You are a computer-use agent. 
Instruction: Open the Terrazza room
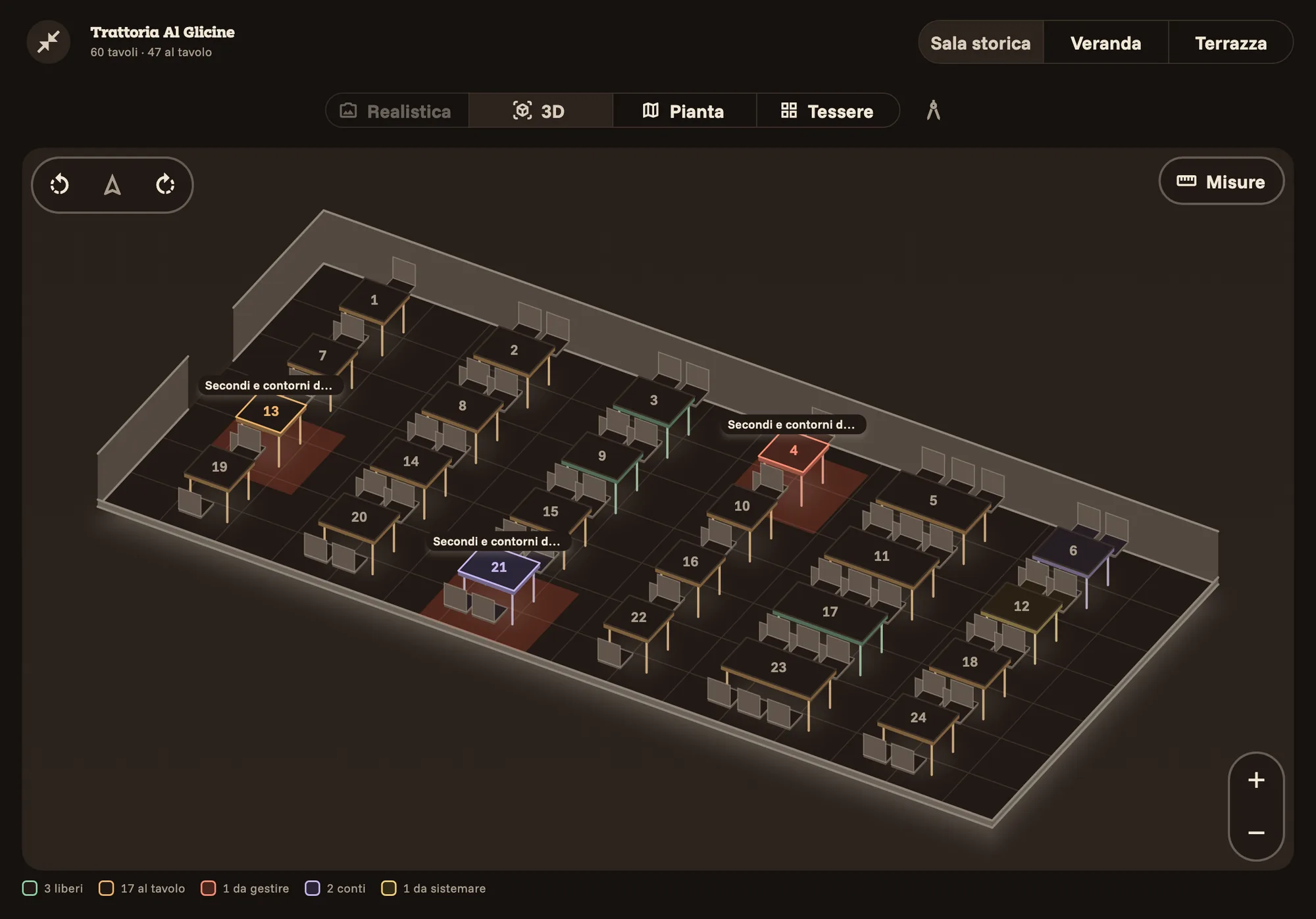[1230, 43]
